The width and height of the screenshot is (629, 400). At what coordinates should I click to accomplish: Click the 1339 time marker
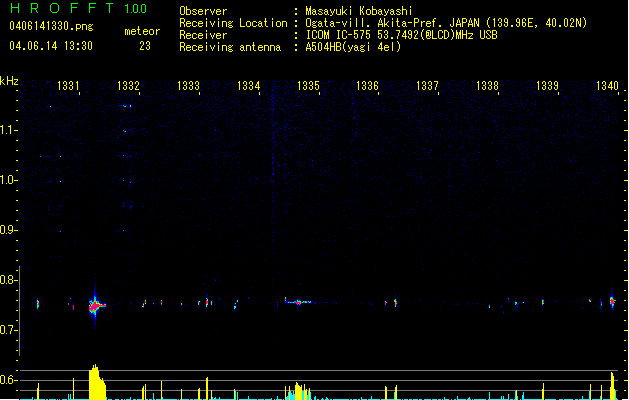coord(548,85)
